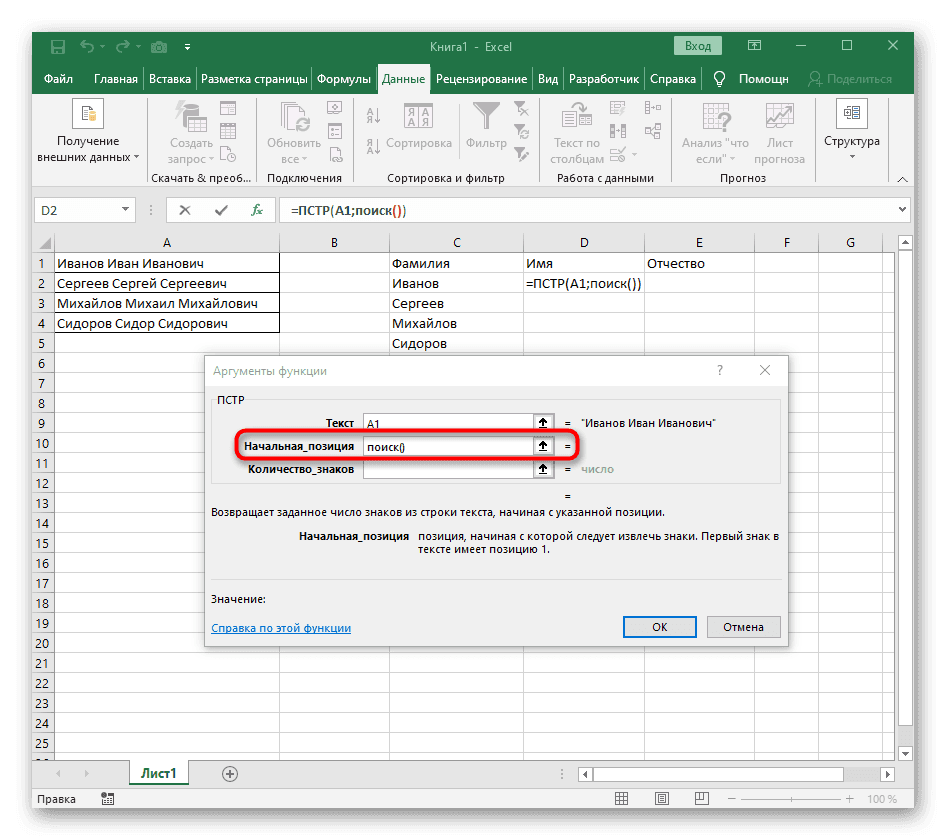Image resolution: width=946 pixels, height=840 pixels.
Task: Confirm the dialog with OK
Action: [659, 627]
